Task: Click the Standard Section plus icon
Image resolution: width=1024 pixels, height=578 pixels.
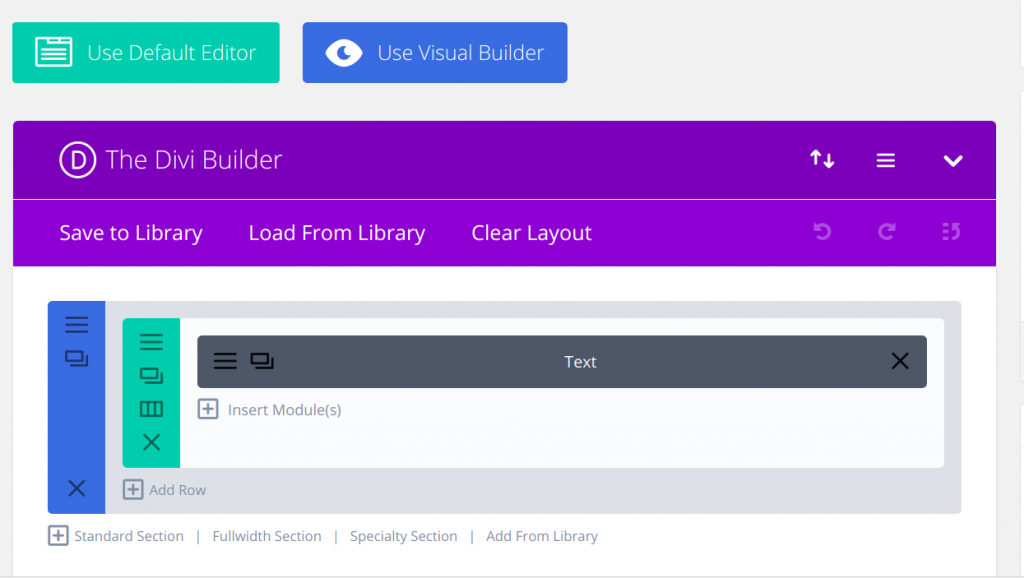Action: [58, 536]
